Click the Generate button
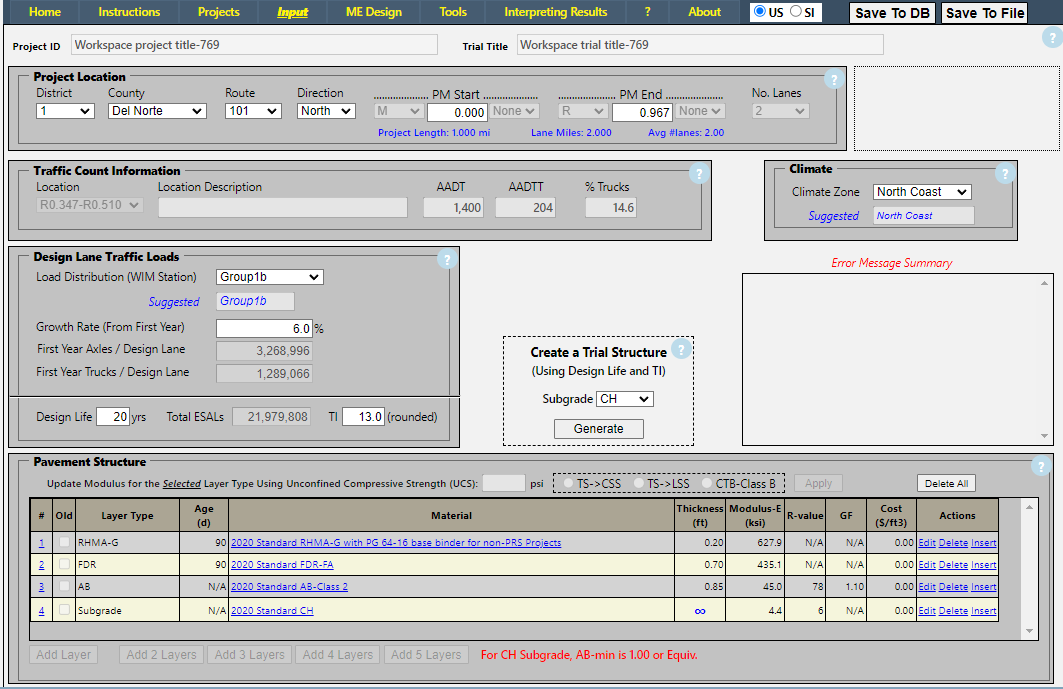Screen dimensions: 1063x689 [x=598, y=429]
